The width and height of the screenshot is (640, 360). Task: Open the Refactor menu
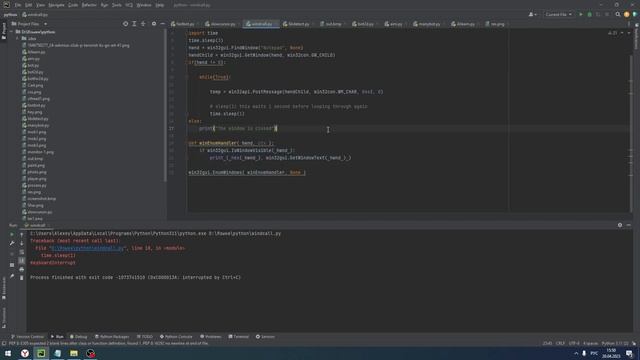pos(89,5)
